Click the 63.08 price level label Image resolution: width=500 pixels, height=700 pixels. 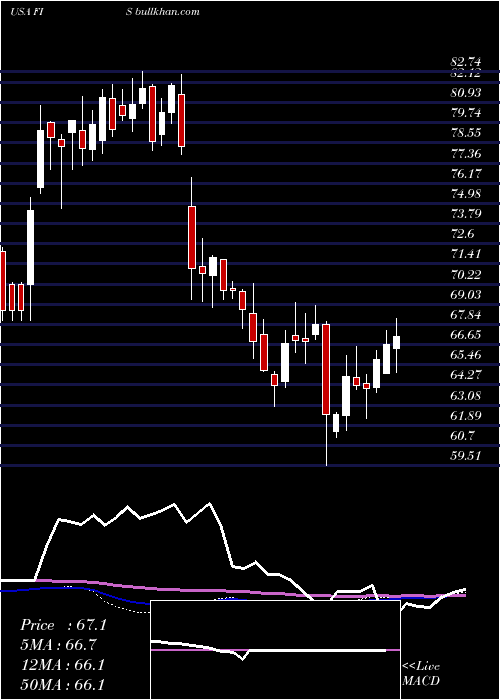point(466,396)
